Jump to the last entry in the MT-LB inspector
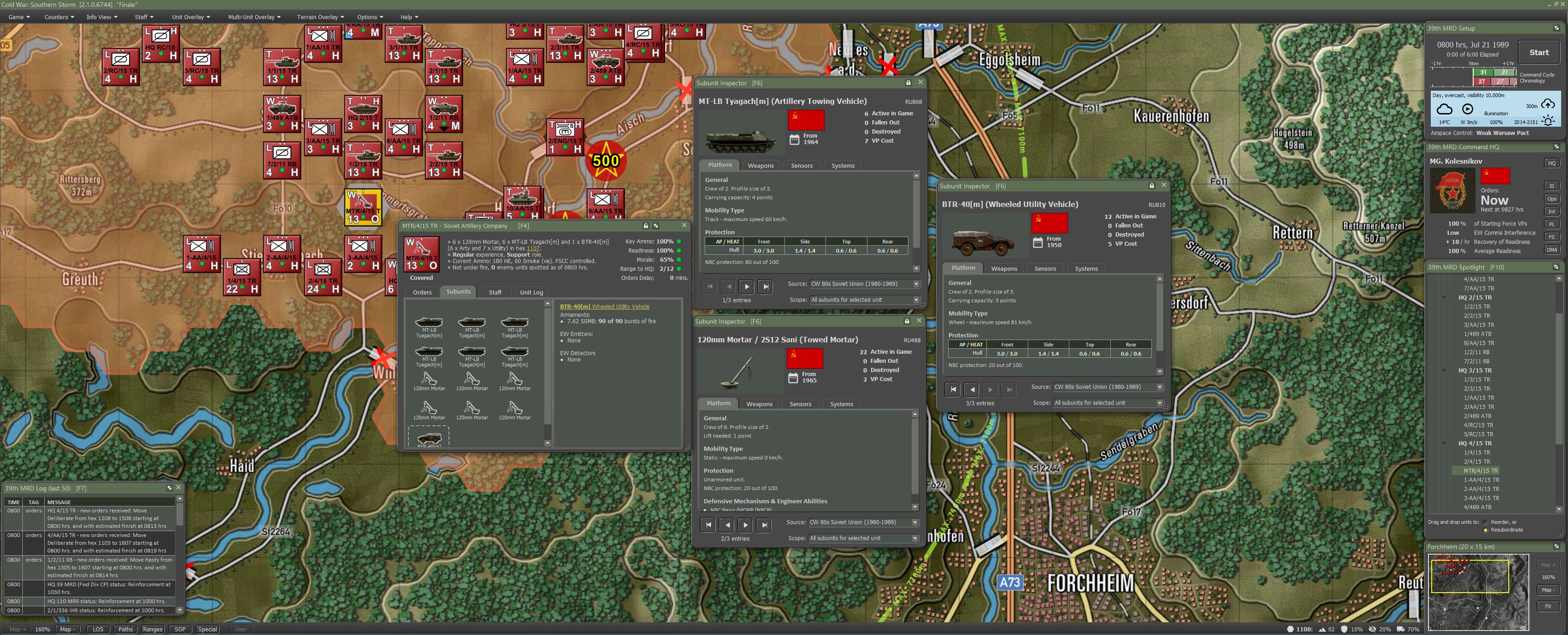The width and height of the screenshot is (1568, 635). [x=765, y=286]
